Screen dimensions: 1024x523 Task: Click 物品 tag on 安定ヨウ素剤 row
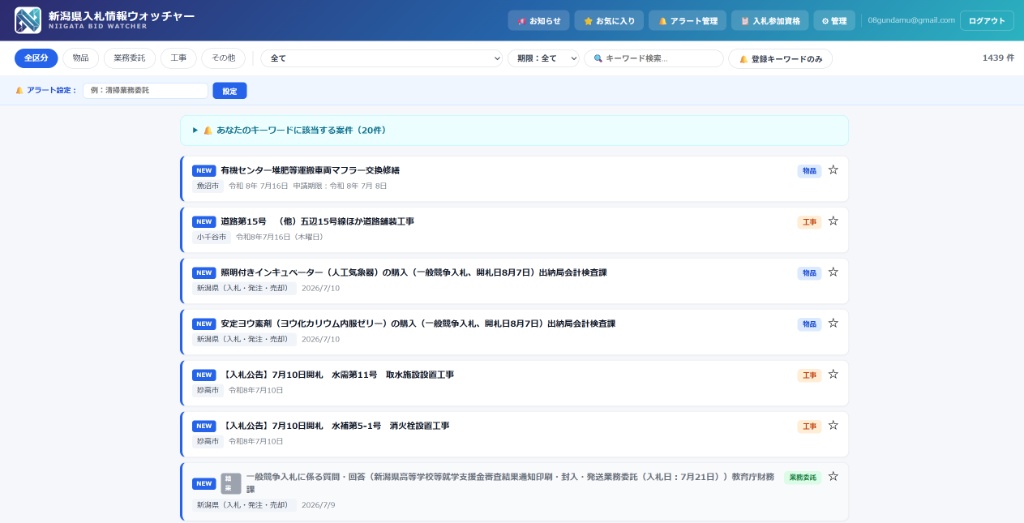(x=809, y=324)
